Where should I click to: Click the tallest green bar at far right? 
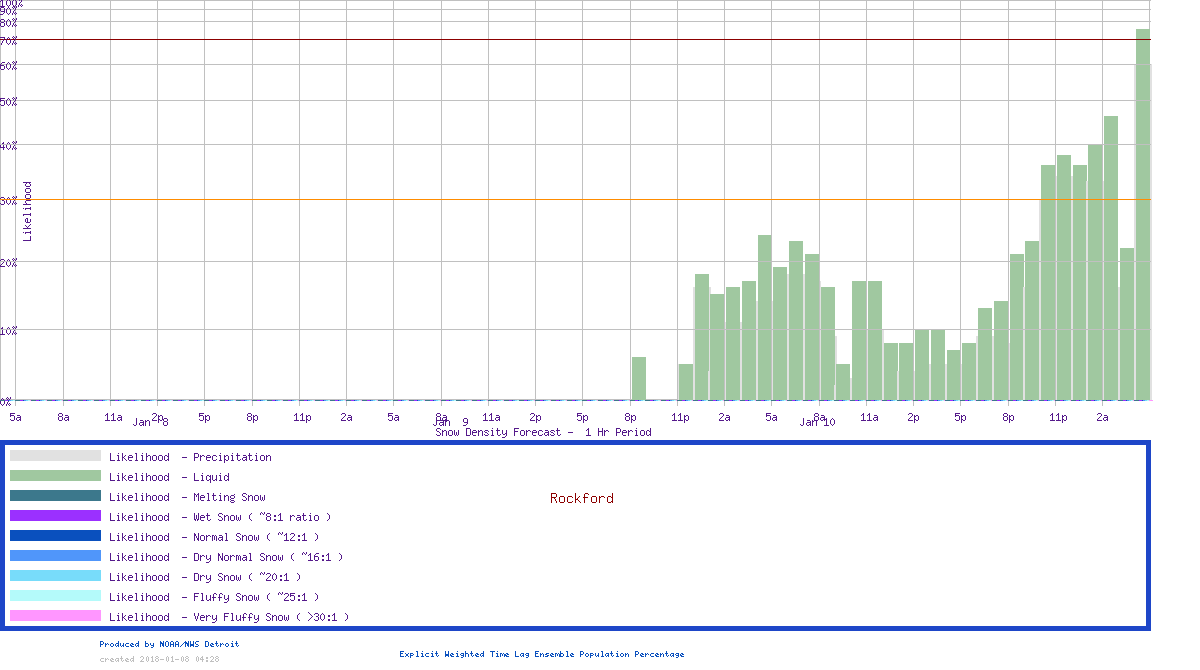tap(1142, 215)
